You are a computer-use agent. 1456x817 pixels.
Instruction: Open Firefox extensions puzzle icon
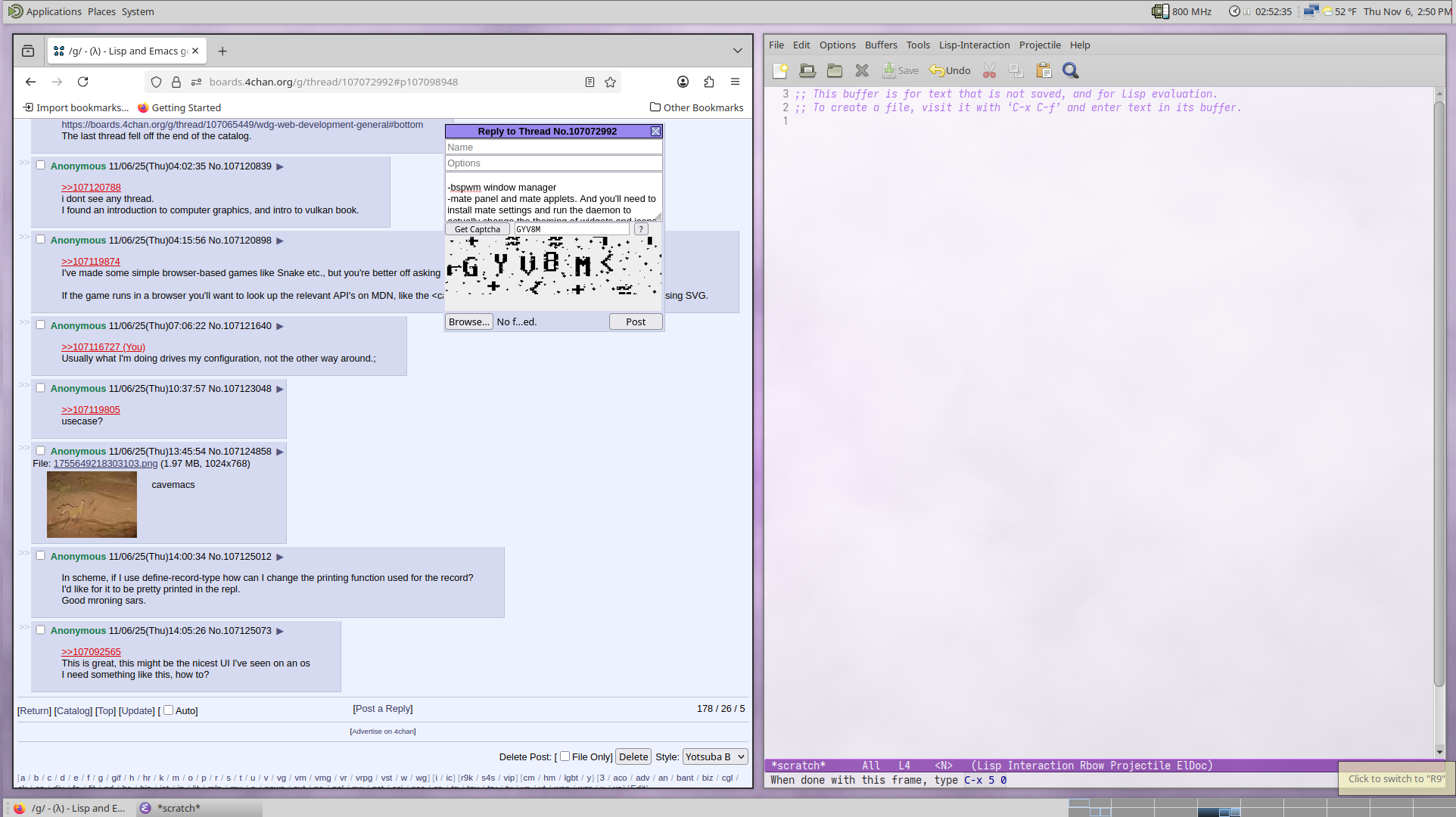pyautogui.click(x=709, y=82)
